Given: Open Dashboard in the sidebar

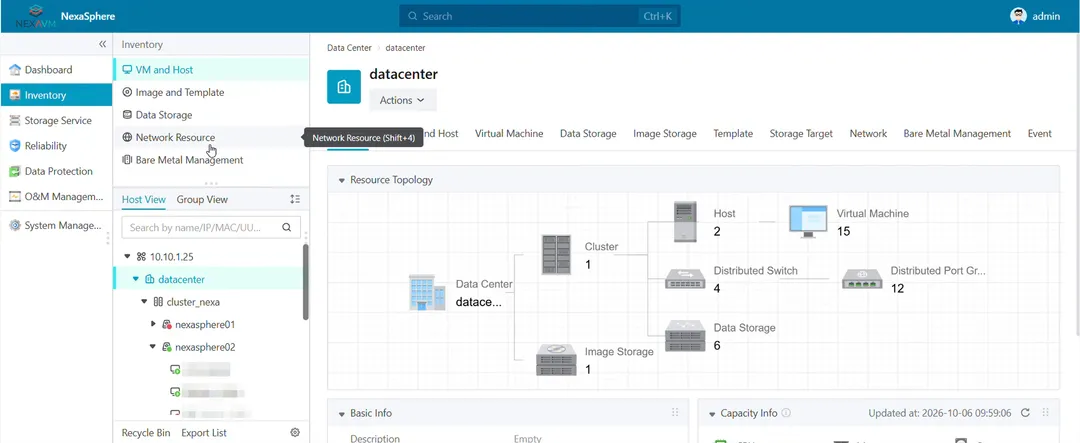Looking at the screenshot, I should coord(56,70).
